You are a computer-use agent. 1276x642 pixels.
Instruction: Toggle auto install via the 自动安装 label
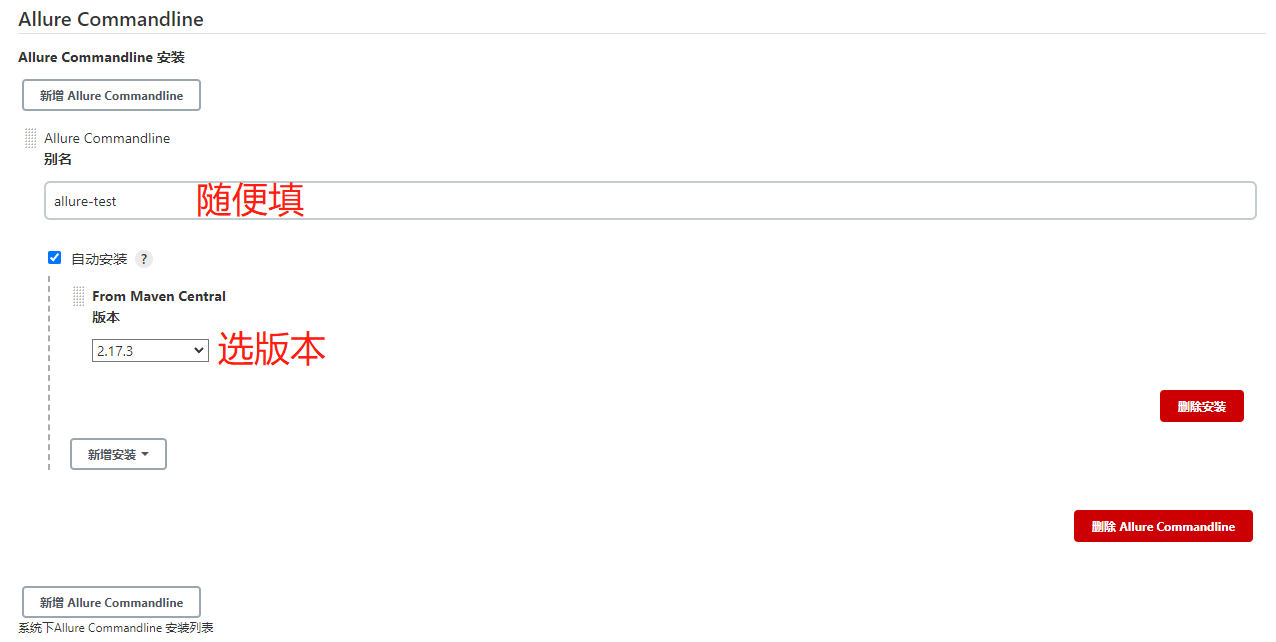pos(99,259)
